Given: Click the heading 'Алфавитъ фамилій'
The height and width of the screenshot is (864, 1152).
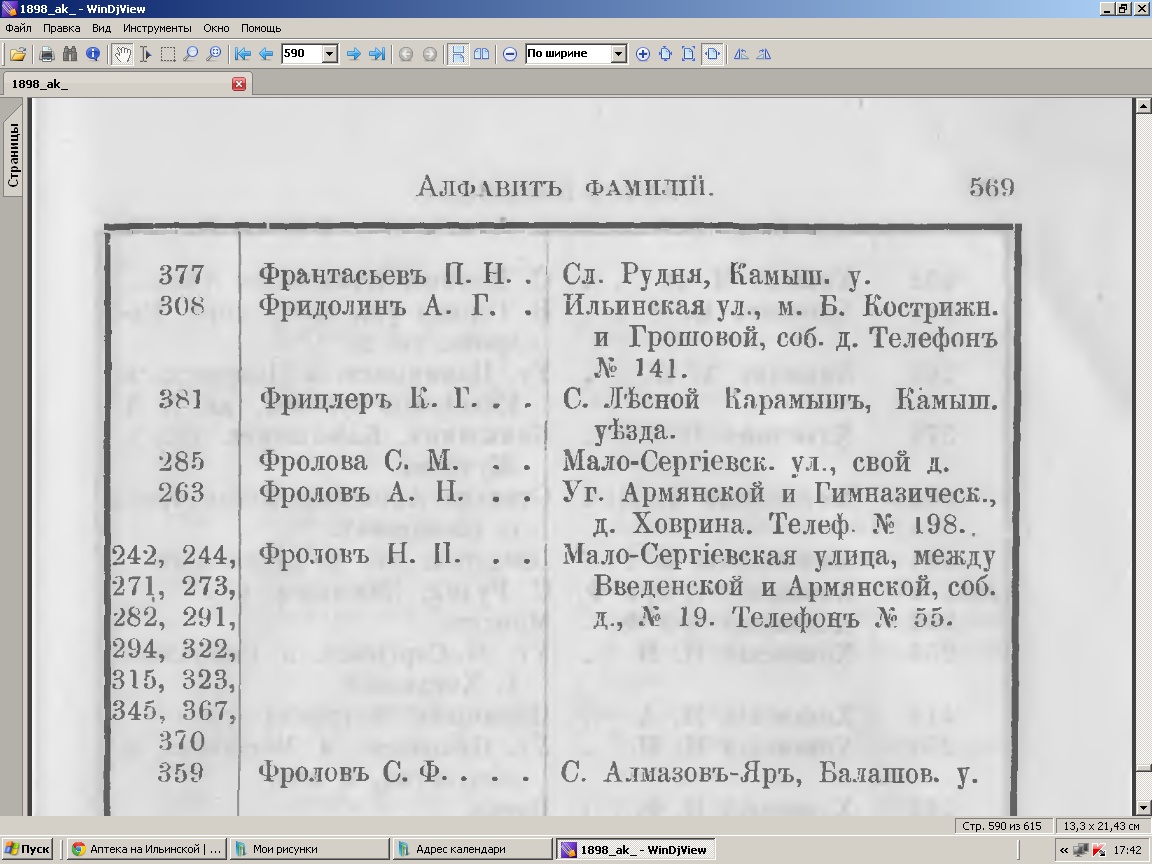Looking at the screenshot, I should click(565, 187).
